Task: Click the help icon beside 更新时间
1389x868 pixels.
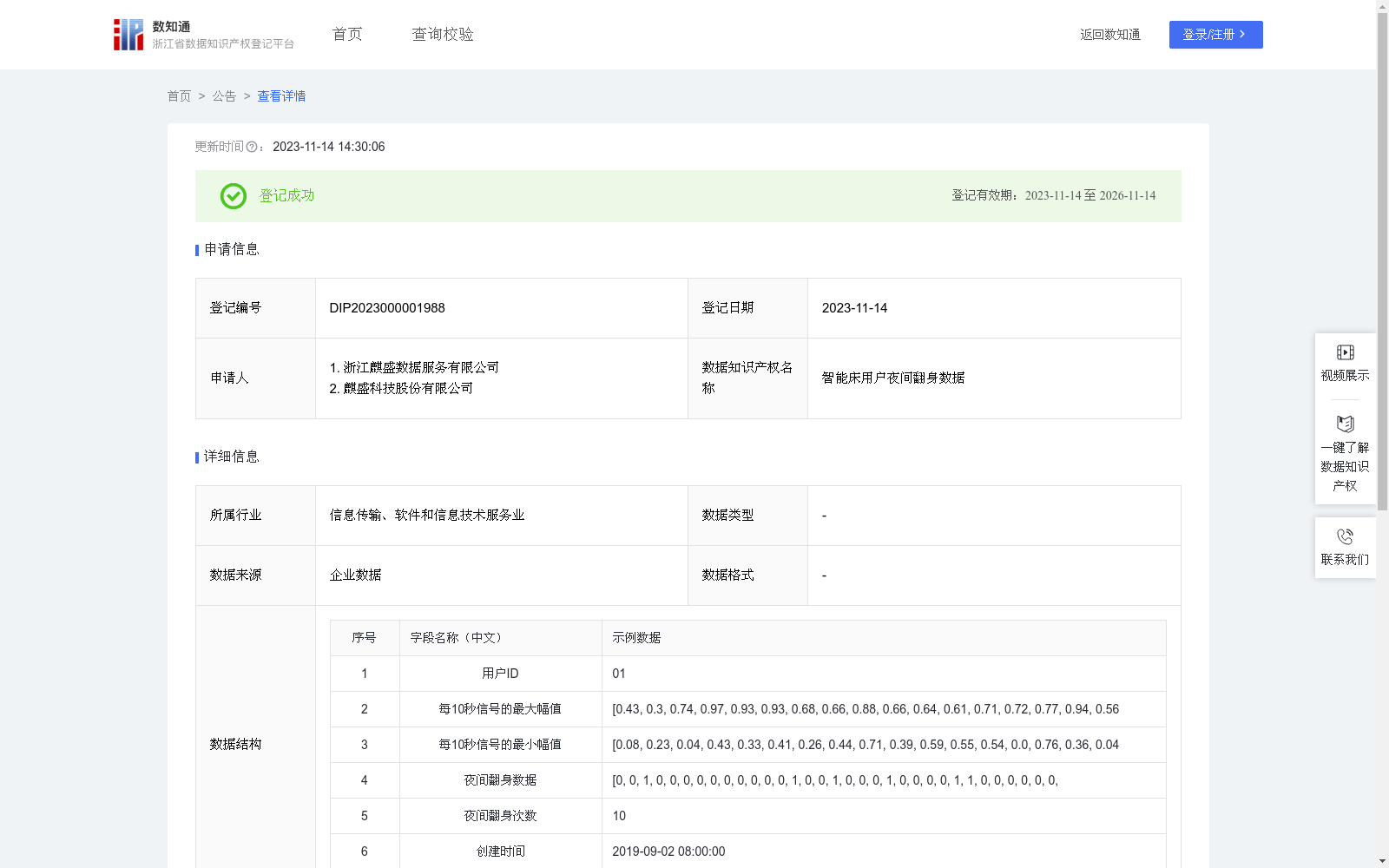Action: point(252,148)
